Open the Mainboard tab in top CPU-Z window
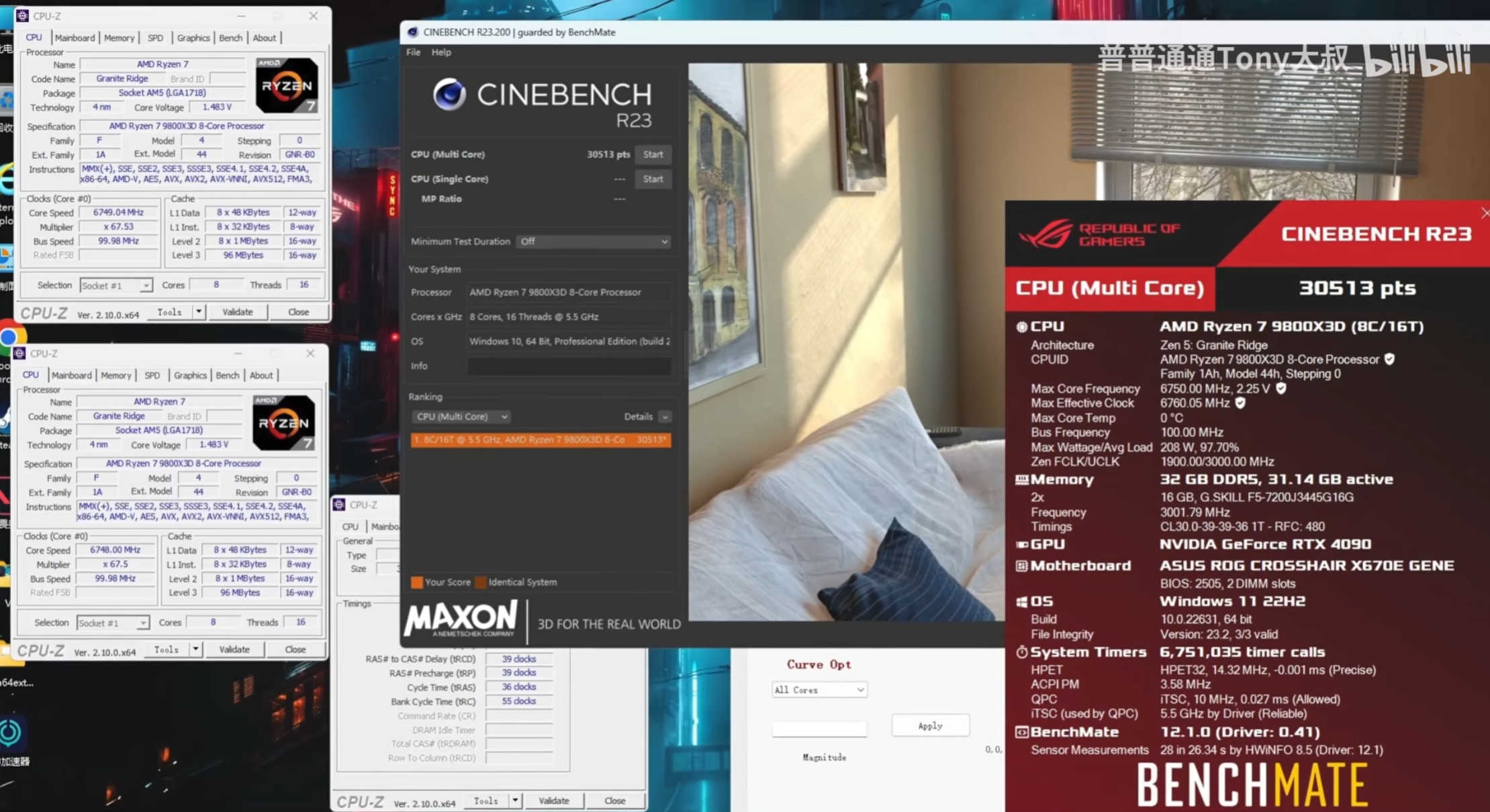The width and height of the screenshot is (1490, 812). point(75,38)
